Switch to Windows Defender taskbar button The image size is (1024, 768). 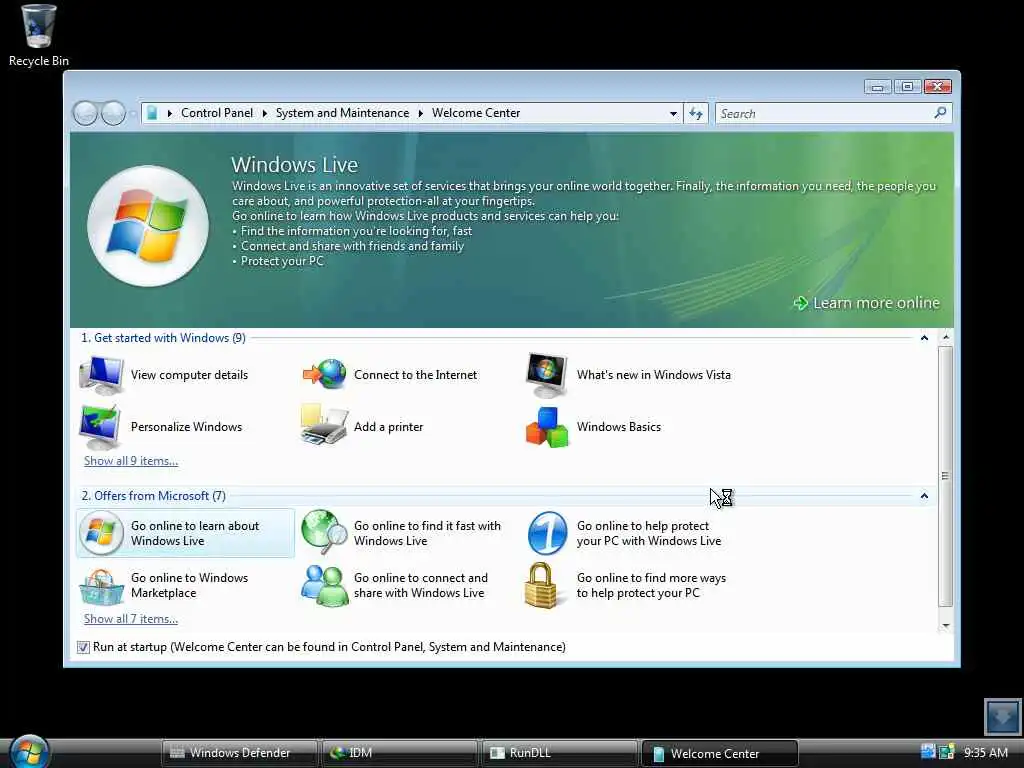[x=239, y=753]
